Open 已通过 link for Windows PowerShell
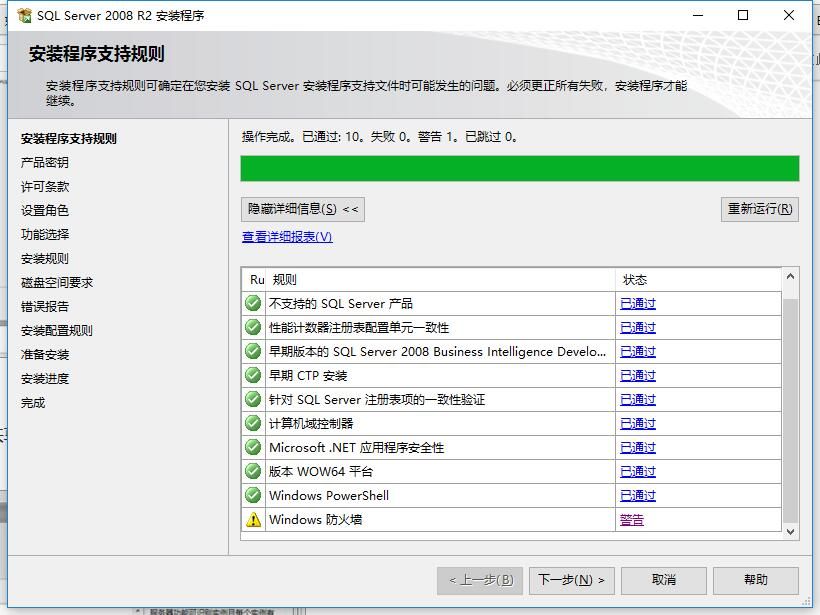 [637, 495]
